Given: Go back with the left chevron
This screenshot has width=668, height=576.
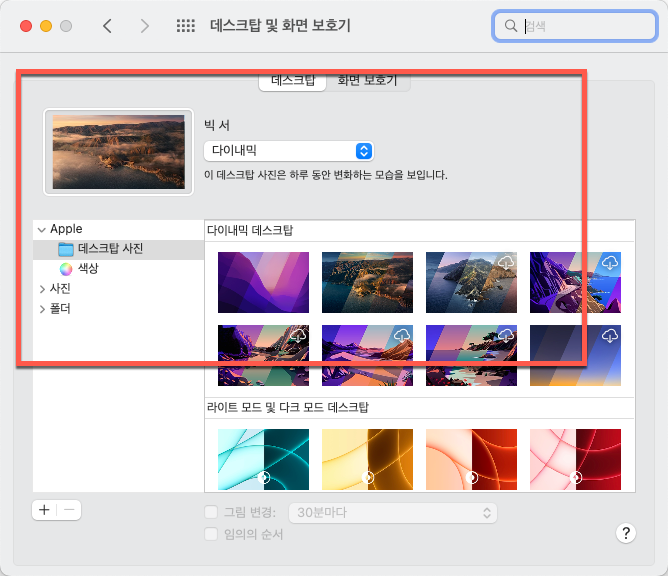Looking at the screenshot, I should pos(107,26).
